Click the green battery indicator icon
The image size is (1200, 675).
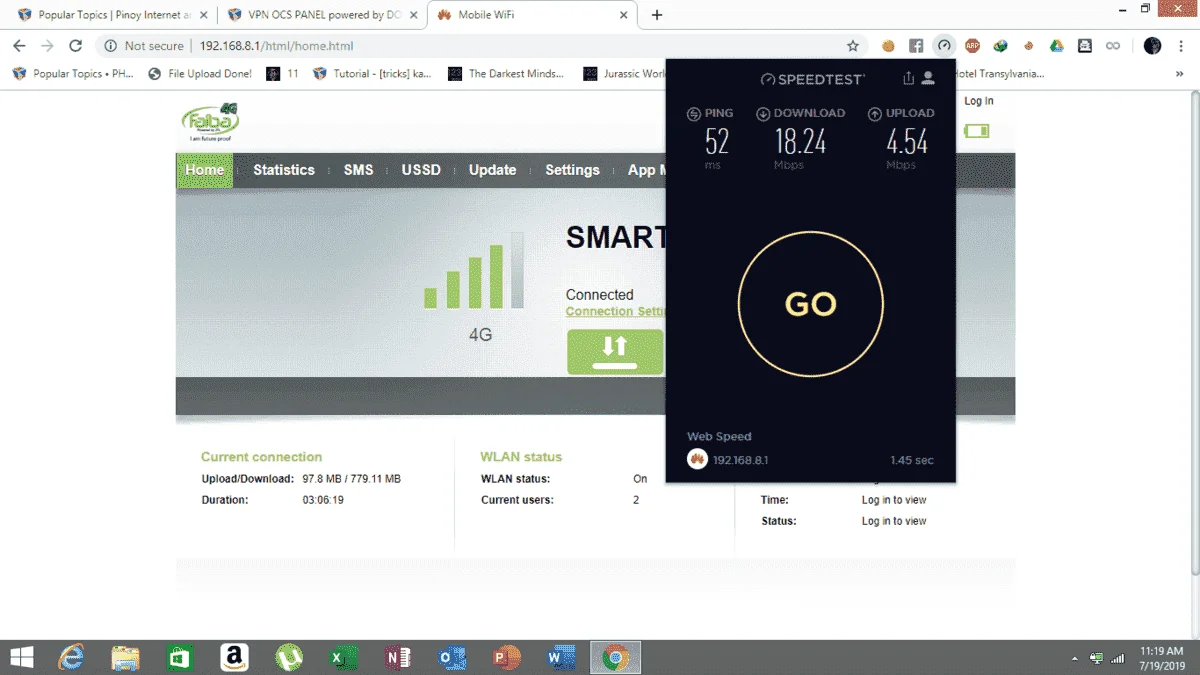pyautogui.click(x=976, y=131)
